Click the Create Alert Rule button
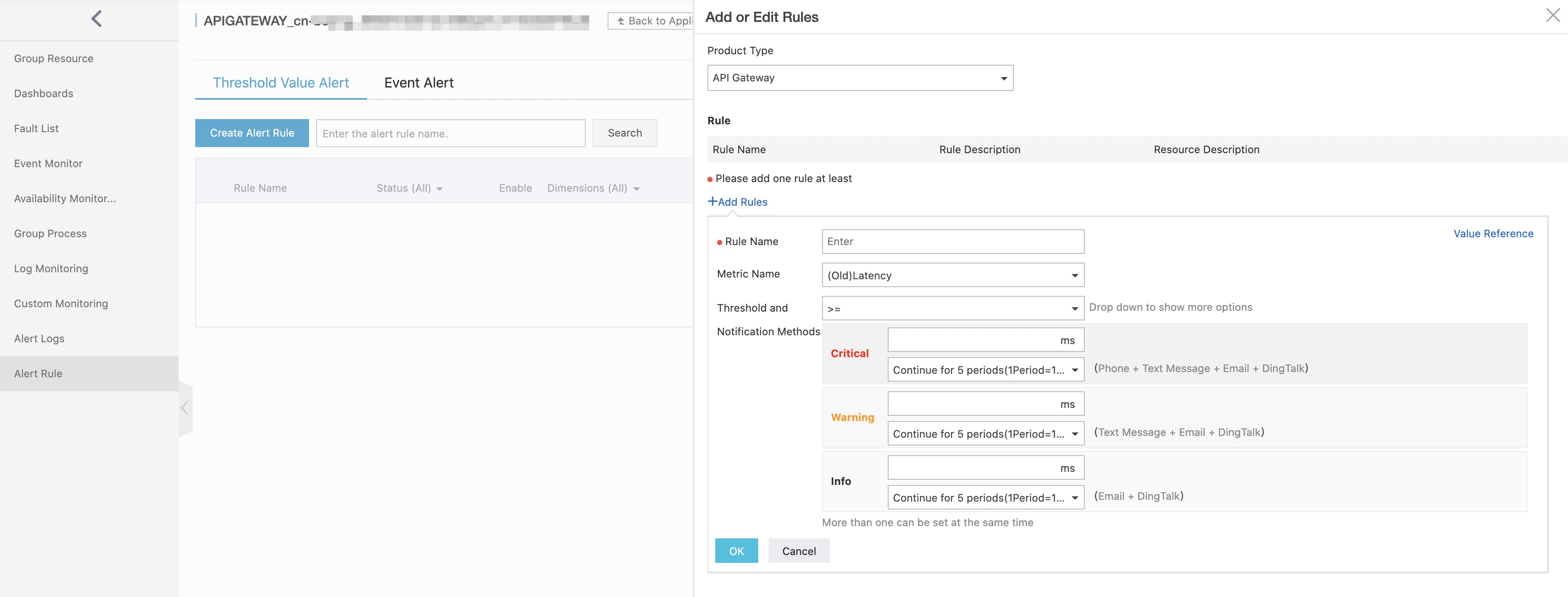Screen dimensions: 1568x597 pyautogui.click(x=252, y=133)
